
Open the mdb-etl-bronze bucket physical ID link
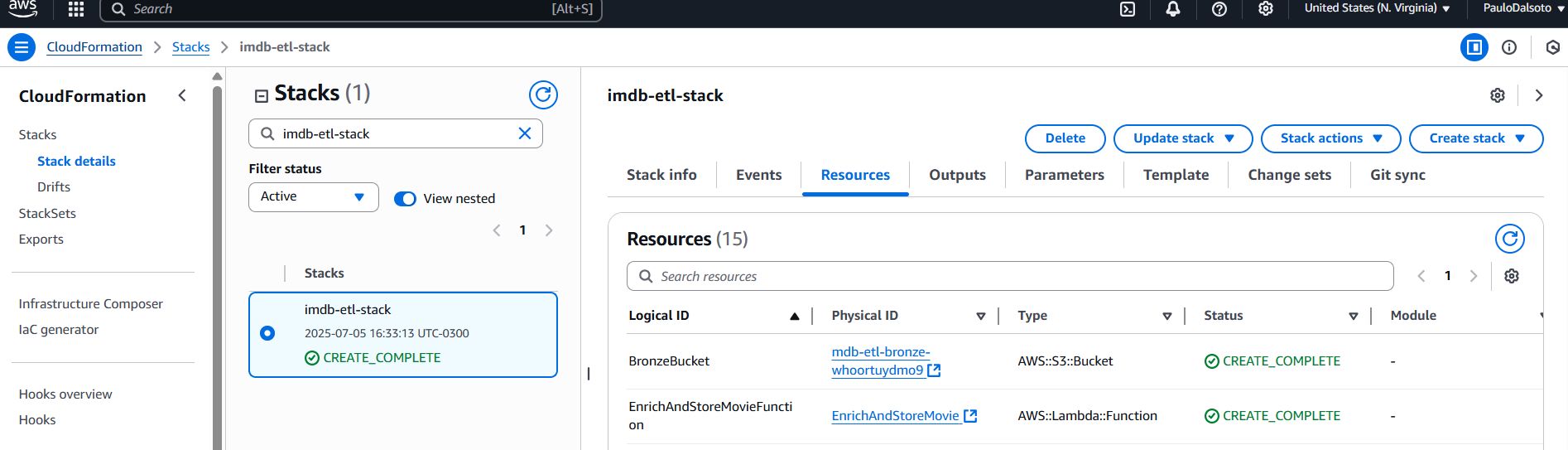tap(880, 361)
